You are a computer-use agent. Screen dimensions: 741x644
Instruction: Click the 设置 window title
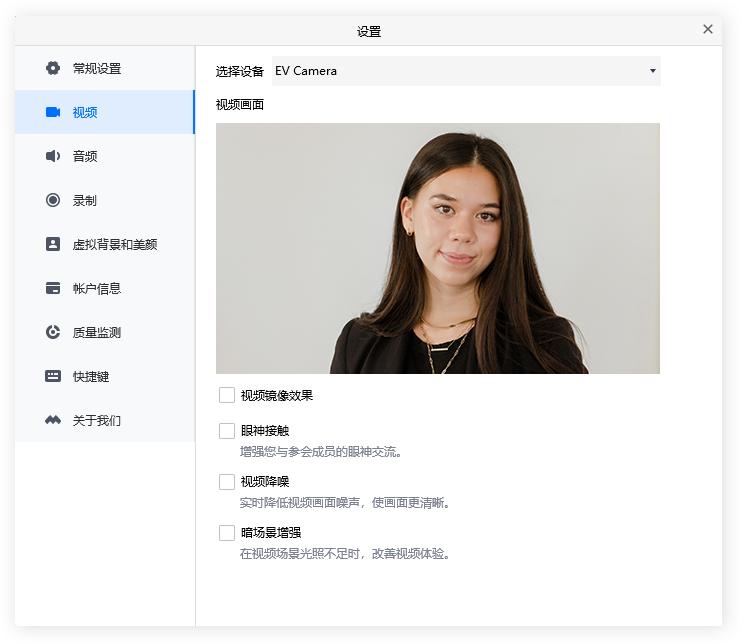[369, 32]
